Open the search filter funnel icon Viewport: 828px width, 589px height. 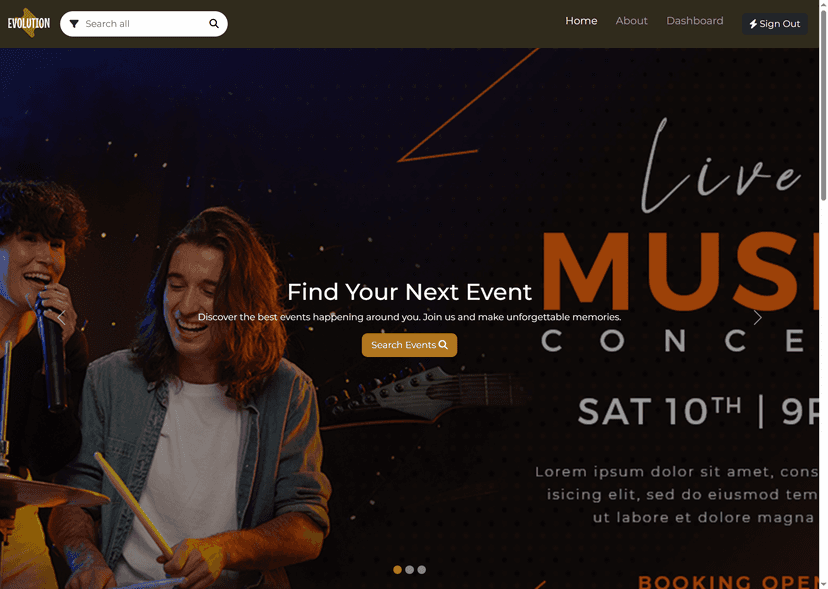click(74, 24)
